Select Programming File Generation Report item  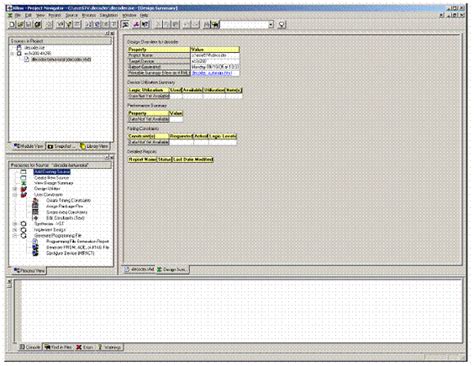77,241
